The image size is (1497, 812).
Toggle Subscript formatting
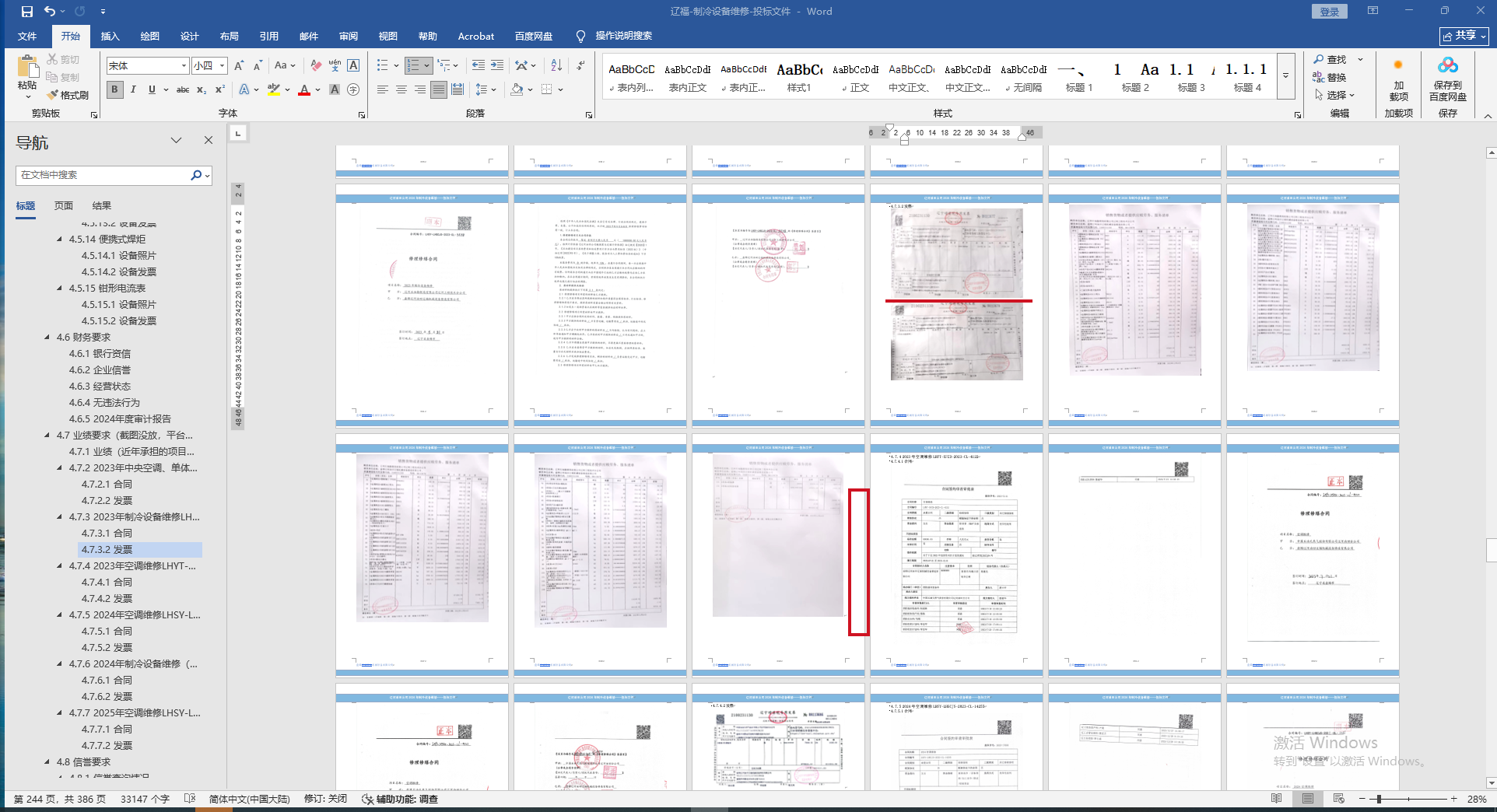(202, 90)
